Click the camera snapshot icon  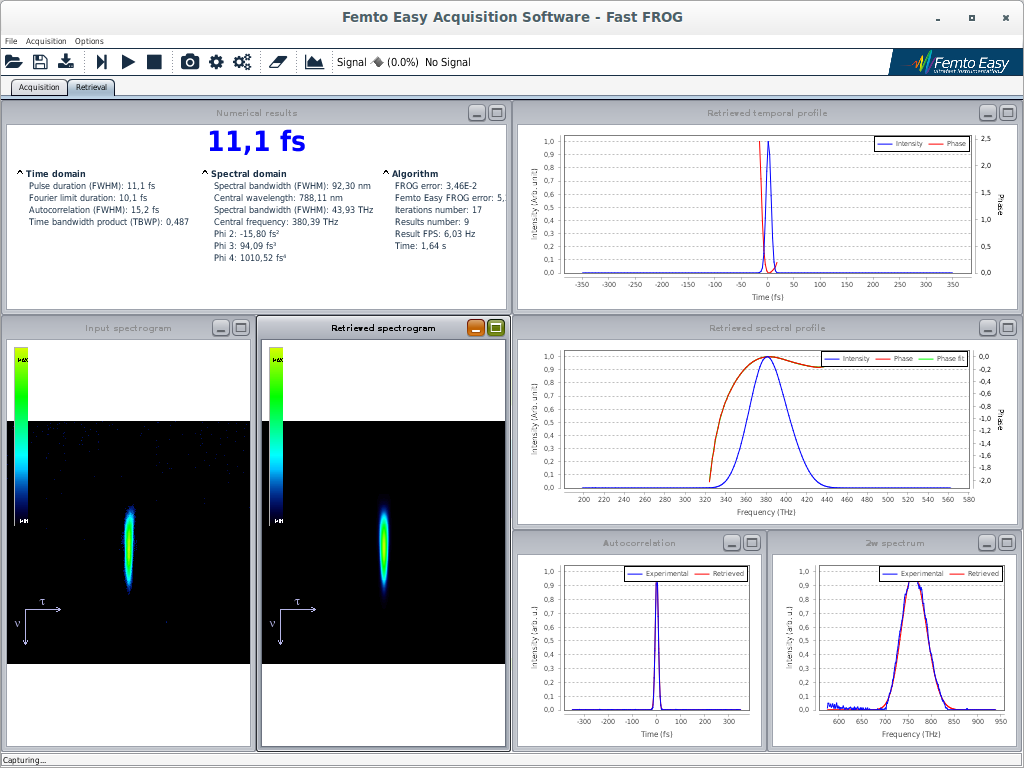189,62
